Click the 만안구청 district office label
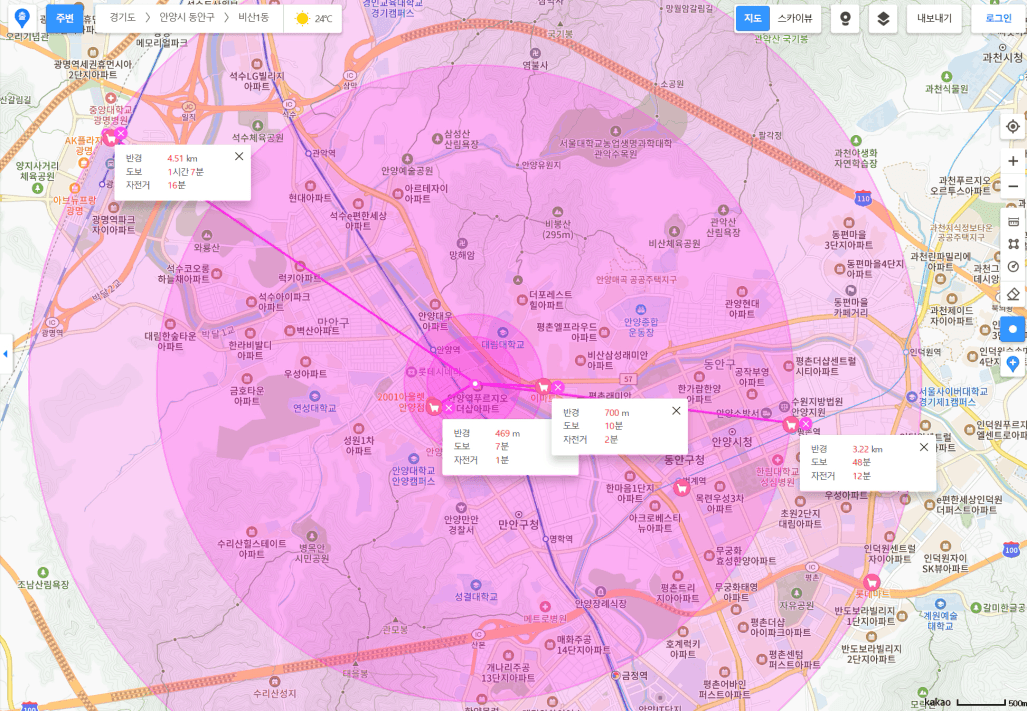The height and width of the screenshot is (711, 1027). point(519,524)
